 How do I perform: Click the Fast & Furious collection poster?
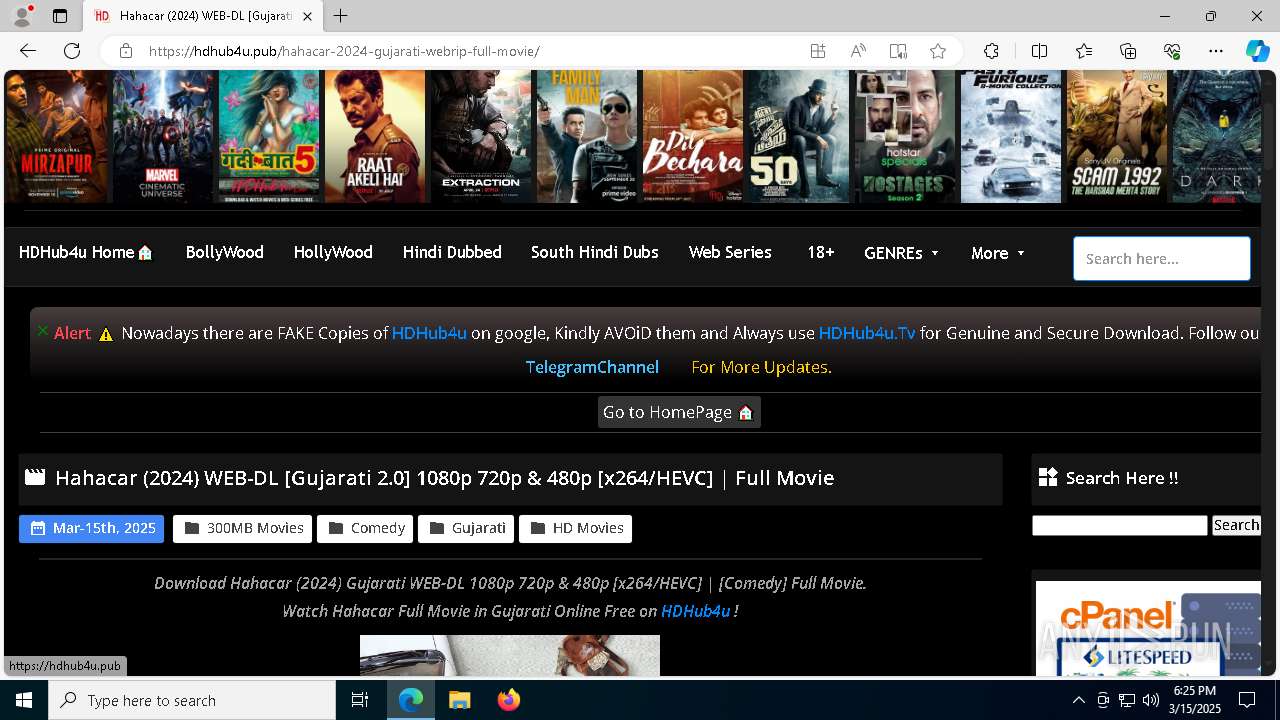(x=1011, y=137)
